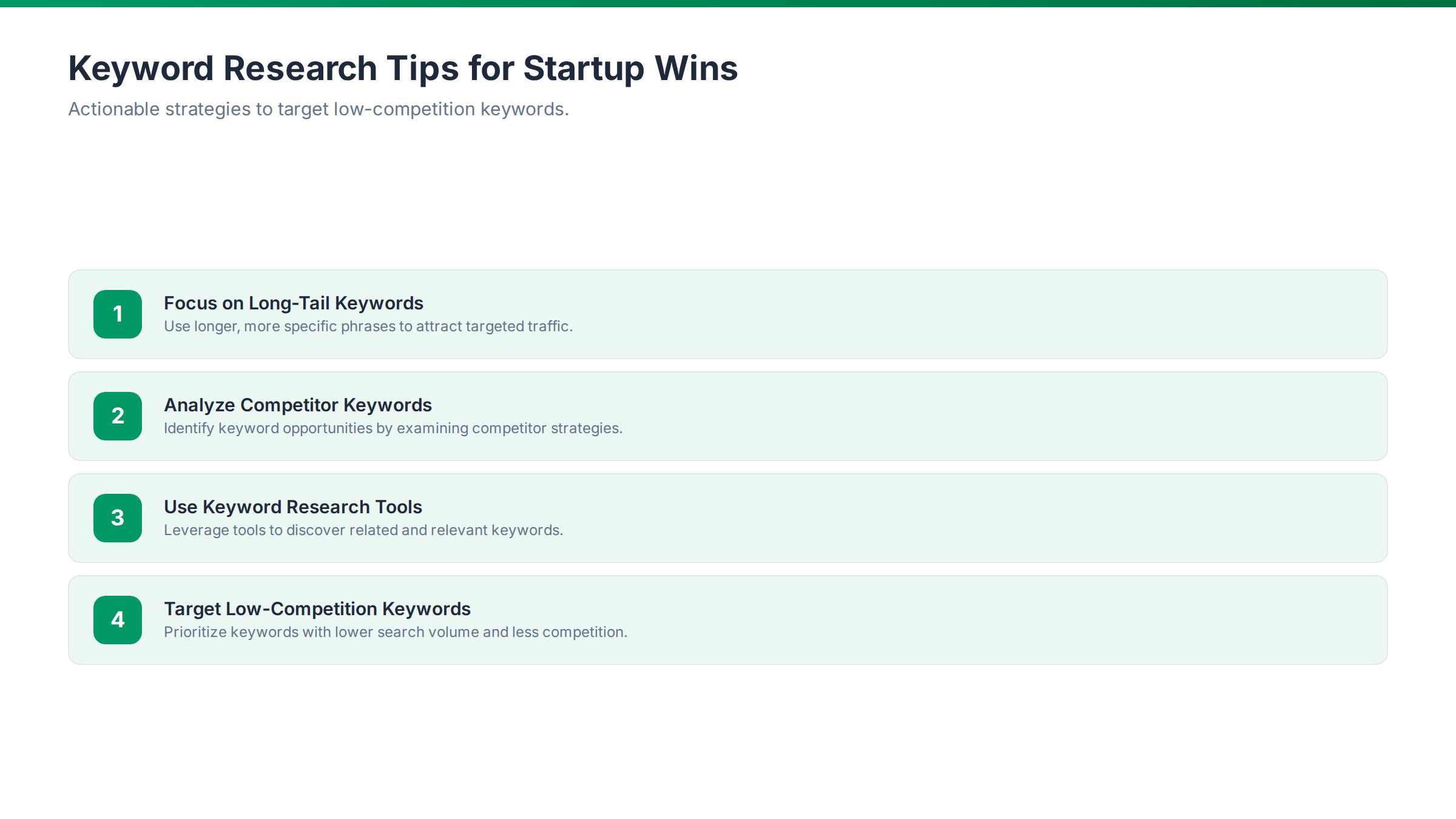Select the green badge beside Long-Tail Keywords

[x=118, y=314]
